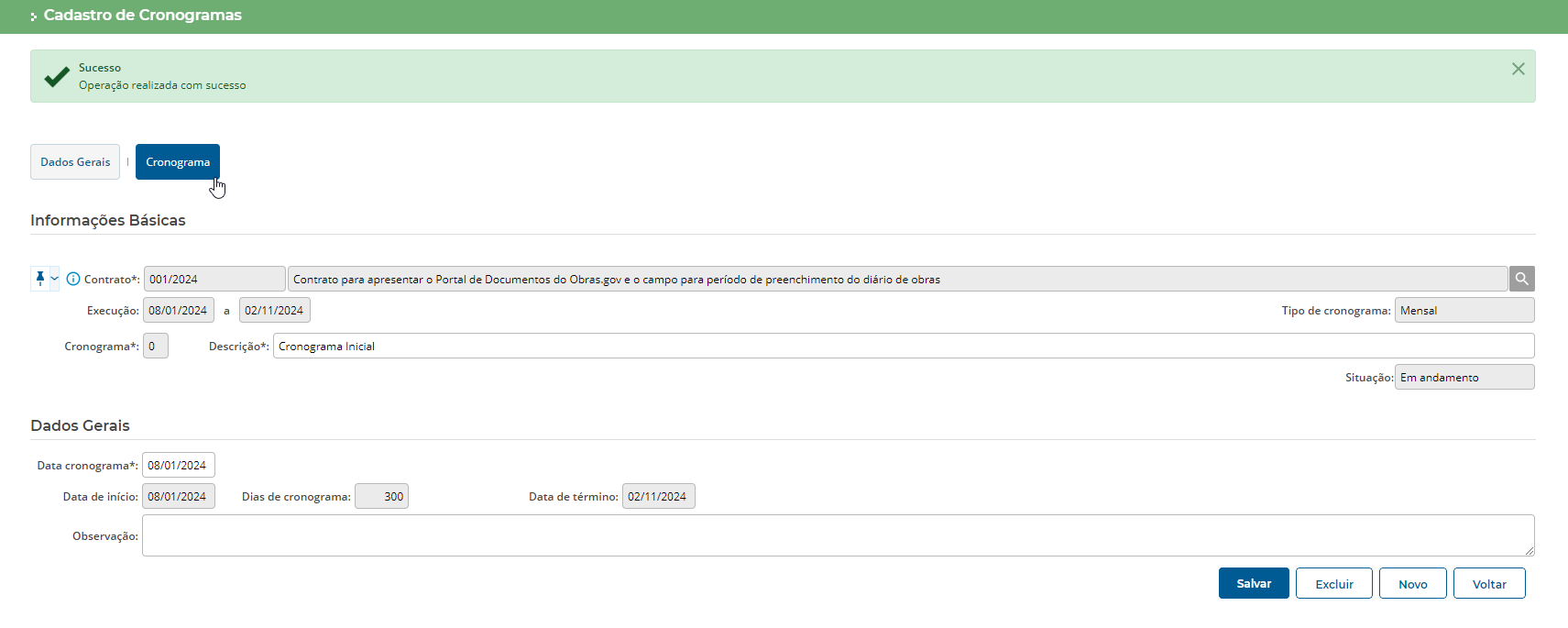Dismiss the success message with the X
The width and height of the screenshot is (1568, 628).
[x=1518, y=69]
